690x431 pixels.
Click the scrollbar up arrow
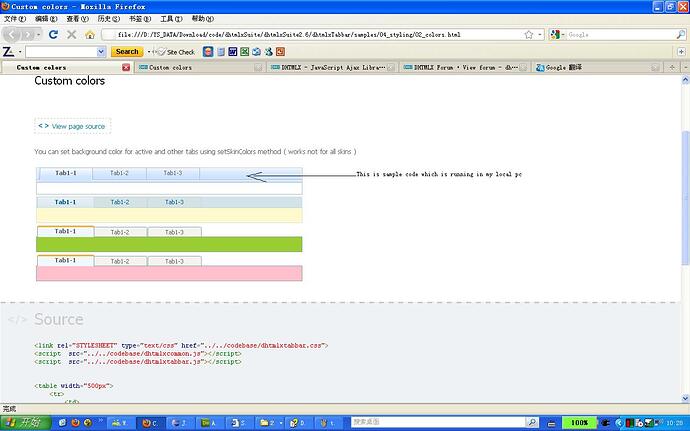tap(685, 80)
